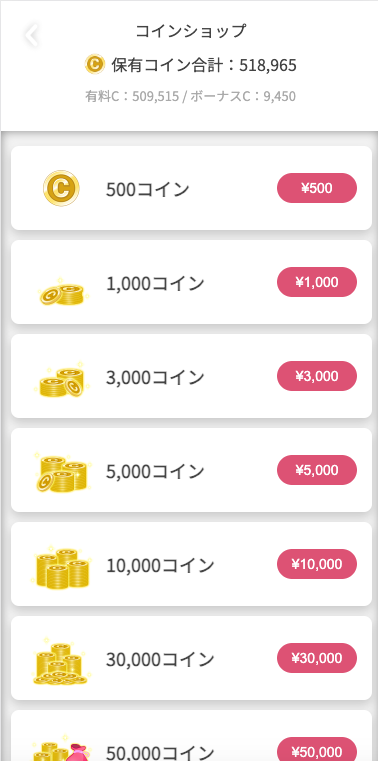The width and height of the screenshot is (378, 761).
Task: Go back using the back arrow icon
Action: coord(32,34)
